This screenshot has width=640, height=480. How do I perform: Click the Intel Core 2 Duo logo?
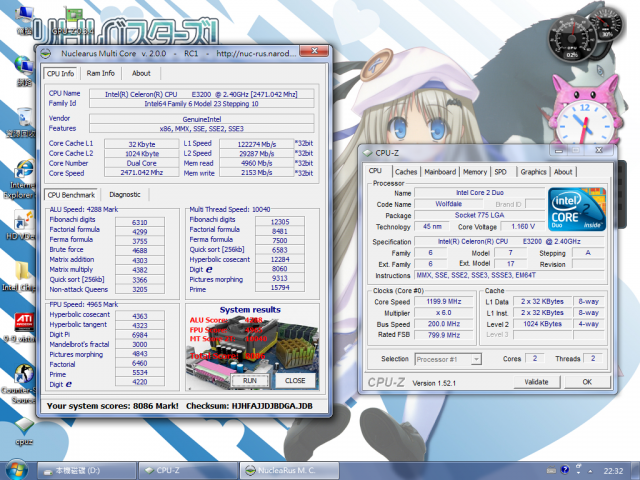(x=576, y=209)
